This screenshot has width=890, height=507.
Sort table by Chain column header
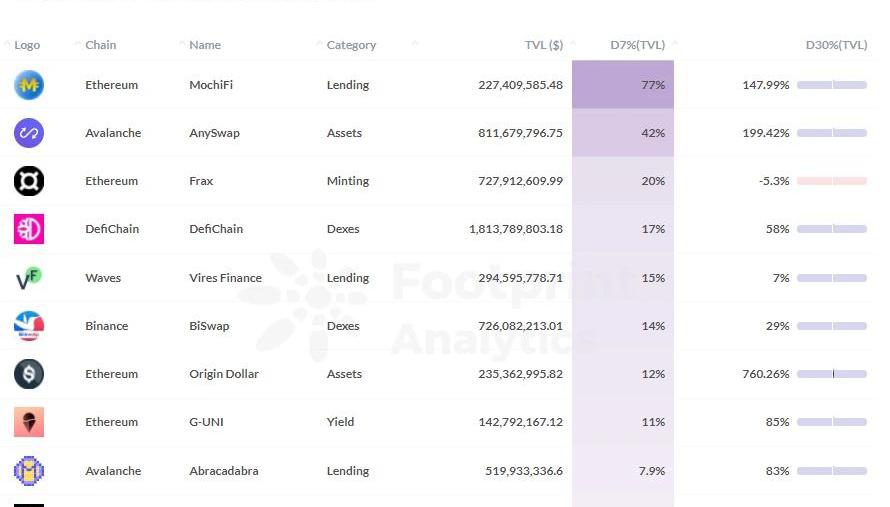coord(100,45)
